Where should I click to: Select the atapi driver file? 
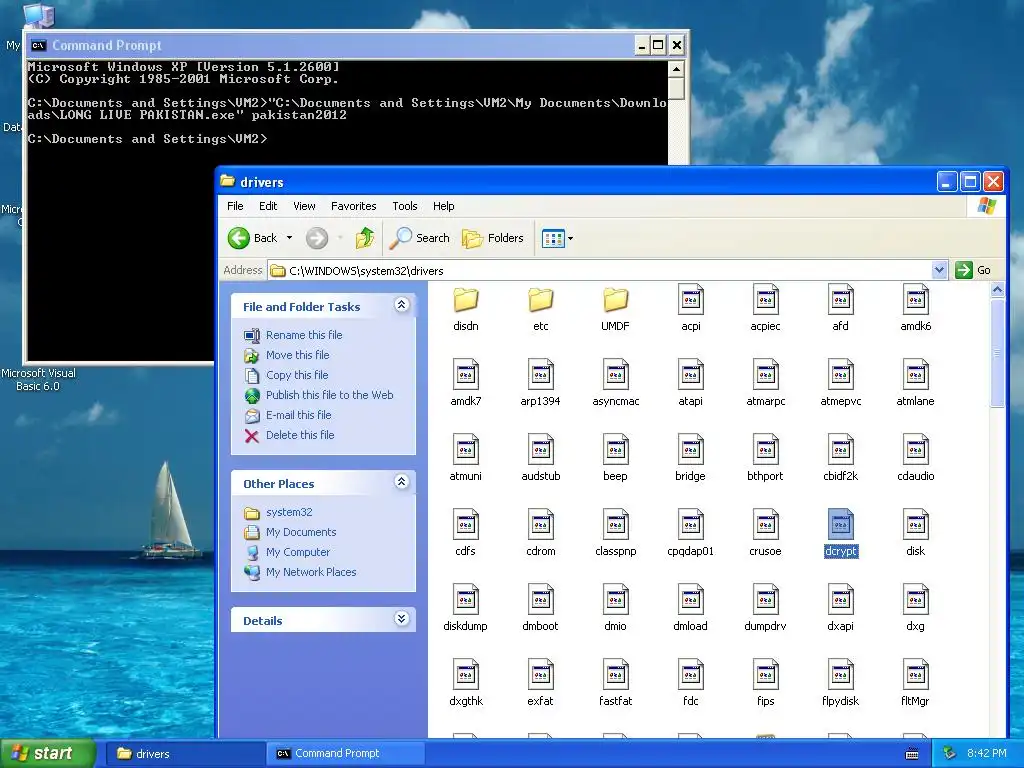tap(690, 374)
